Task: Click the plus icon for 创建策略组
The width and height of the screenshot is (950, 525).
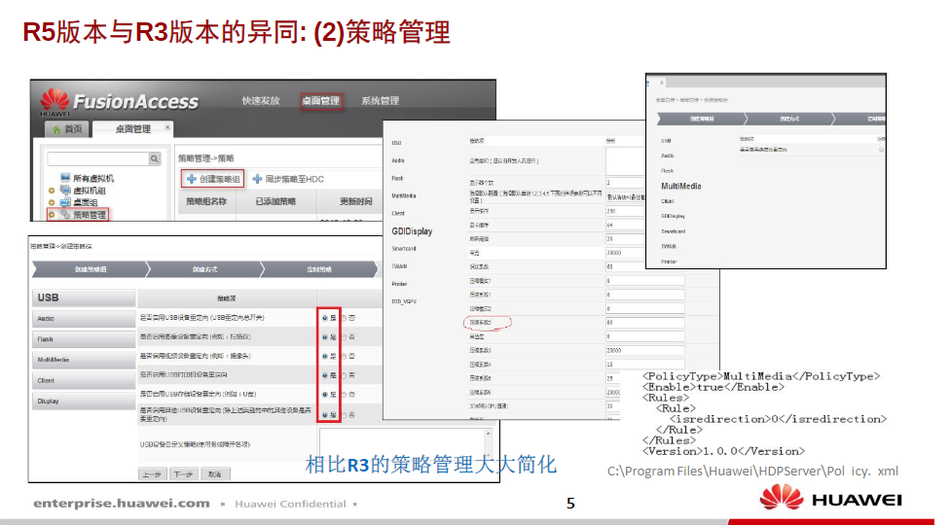Action: (191, 179)
